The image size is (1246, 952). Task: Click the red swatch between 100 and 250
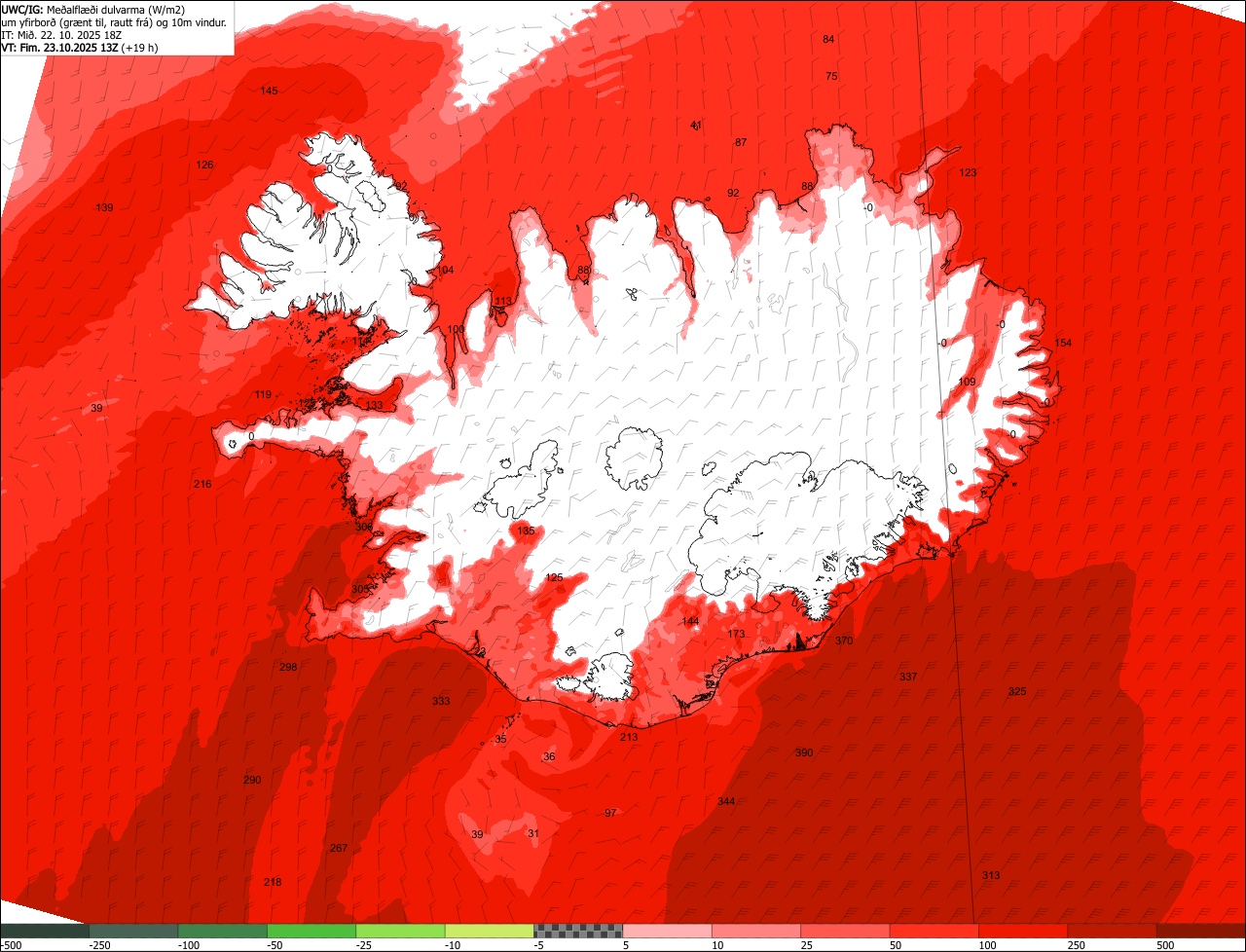click(x=1023, y=931)
